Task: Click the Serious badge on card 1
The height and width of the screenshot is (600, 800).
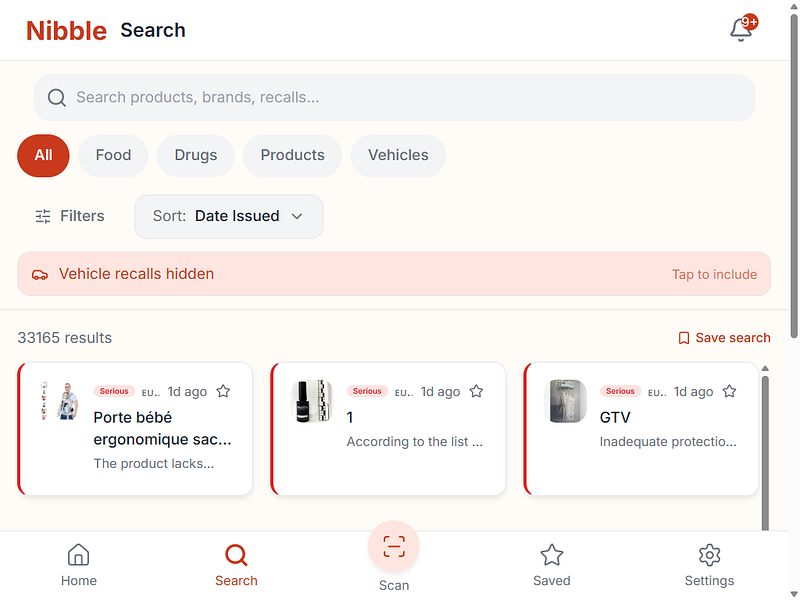Action: coord(367,391)
